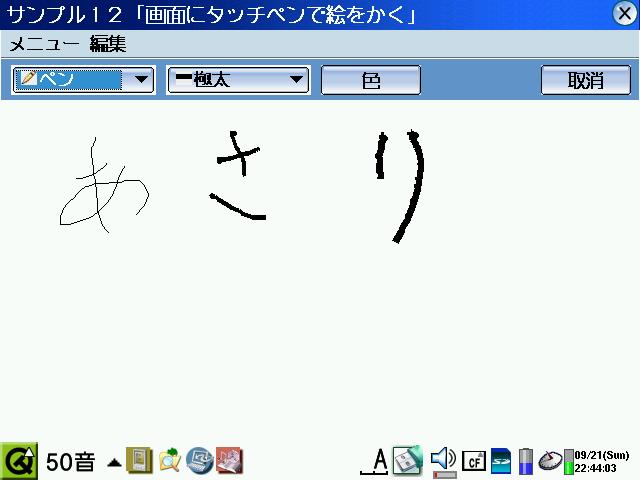Launch the address book taskbar icon
640x480 pixels.
pyautogui.click(x=139, y=460)
